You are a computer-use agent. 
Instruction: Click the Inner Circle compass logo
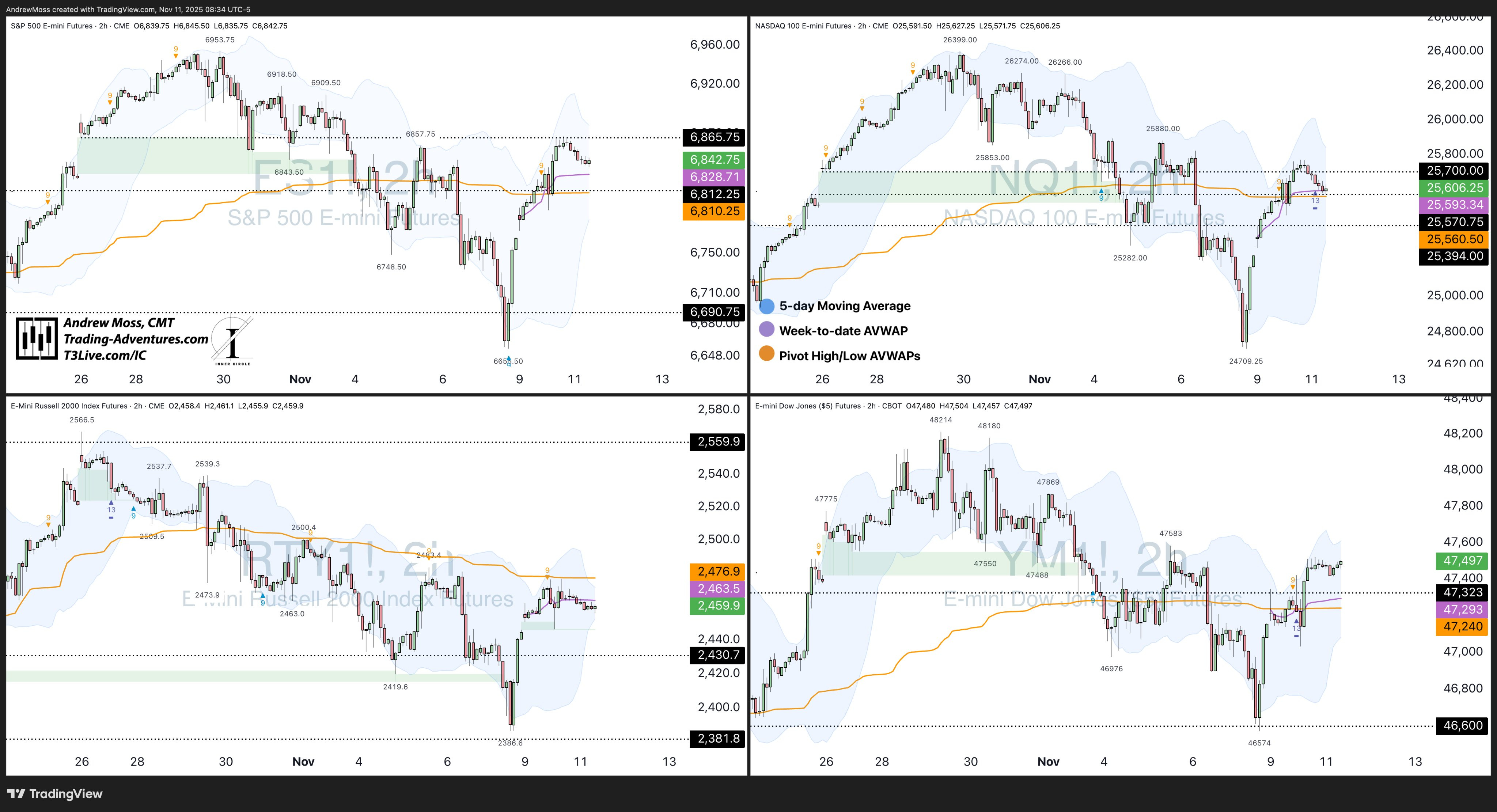232,342
